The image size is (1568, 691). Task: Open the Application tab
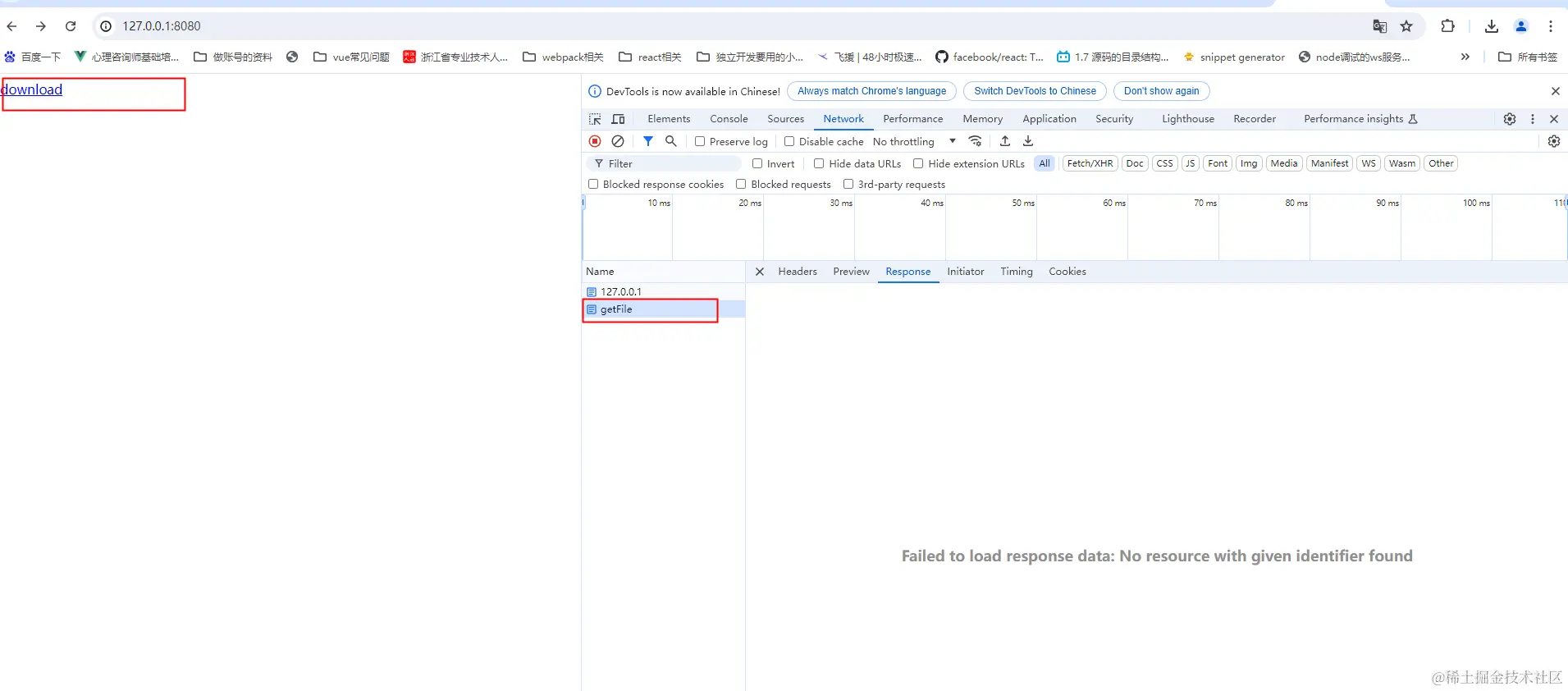tap(1049, 119)
